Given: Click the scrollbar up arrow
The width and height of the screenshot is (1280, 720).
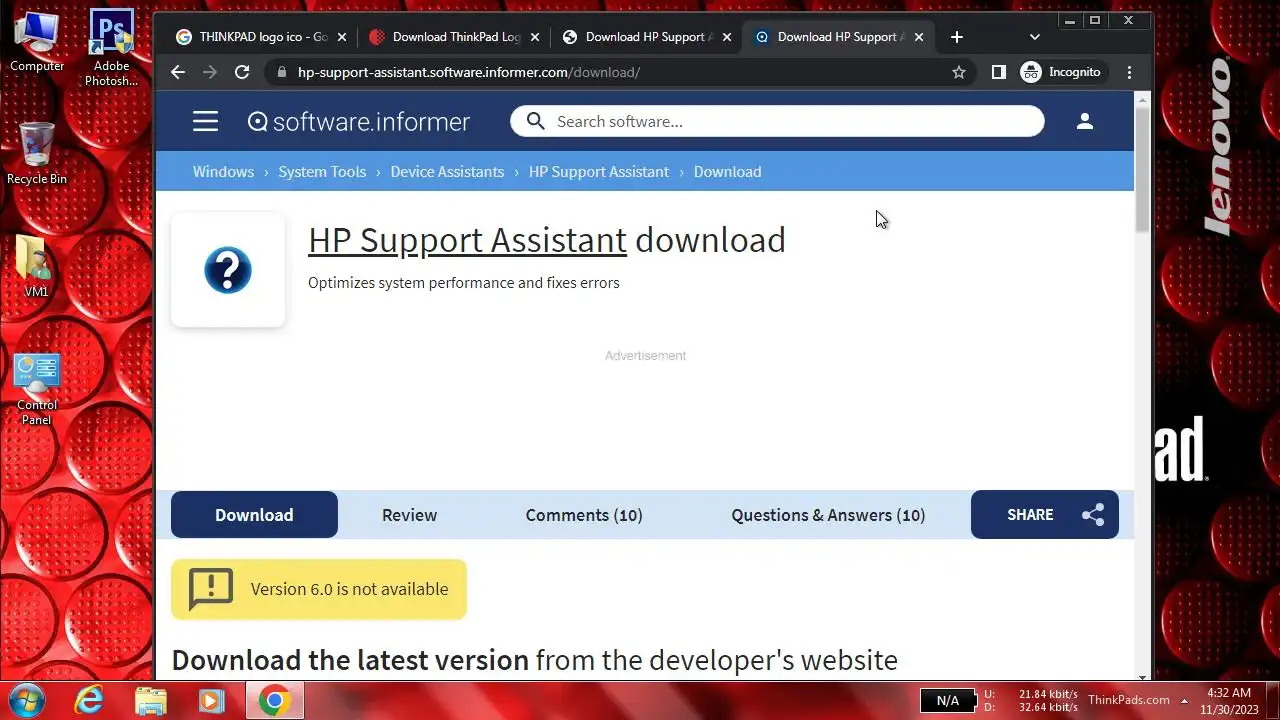Looking at the screenshot, I should [1143, 98].
